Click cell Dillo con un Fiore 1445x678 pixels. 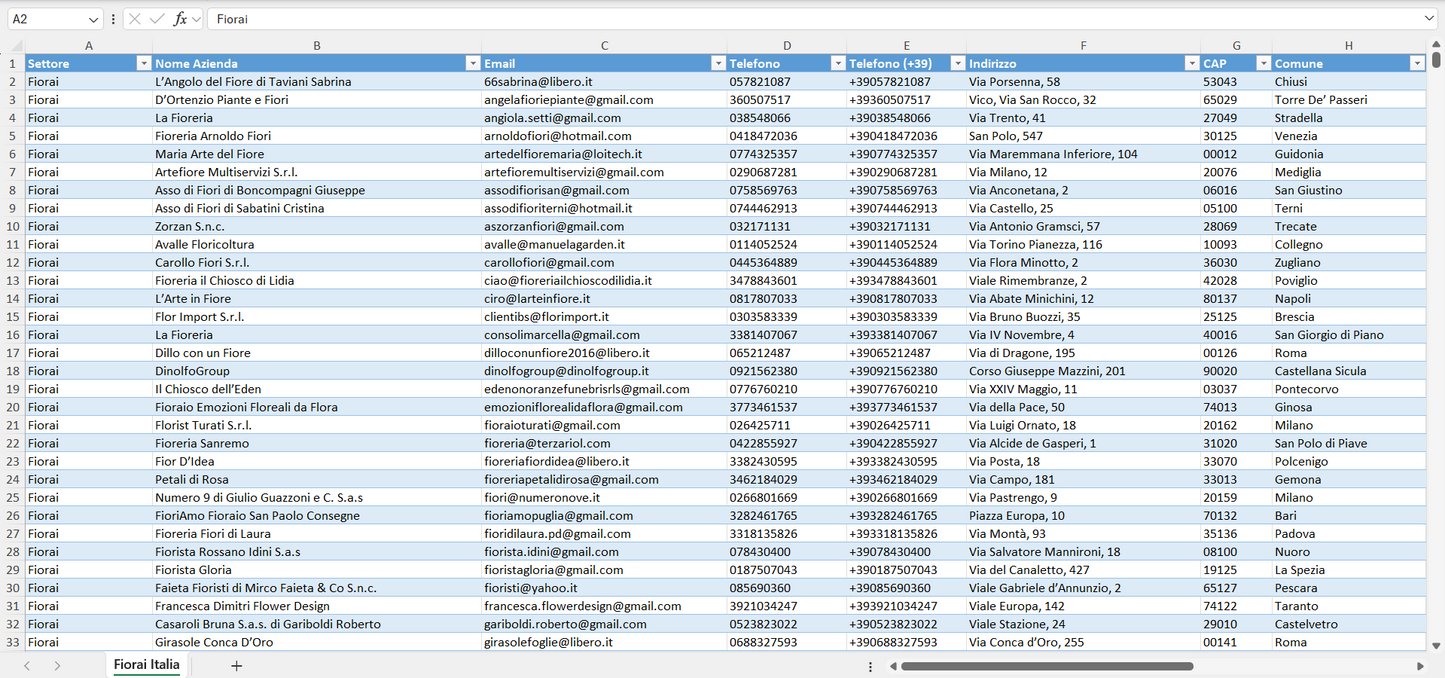click(x=317, y=353)
